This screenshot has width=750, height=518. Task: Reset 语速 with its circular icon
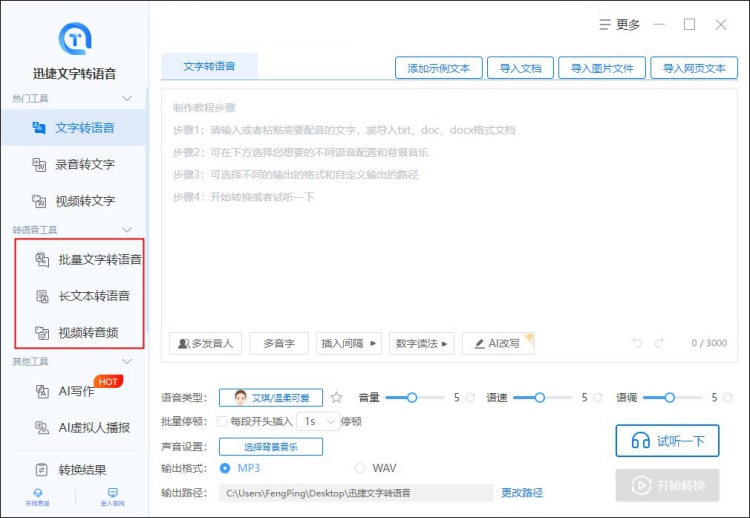(x=597, y=397)
